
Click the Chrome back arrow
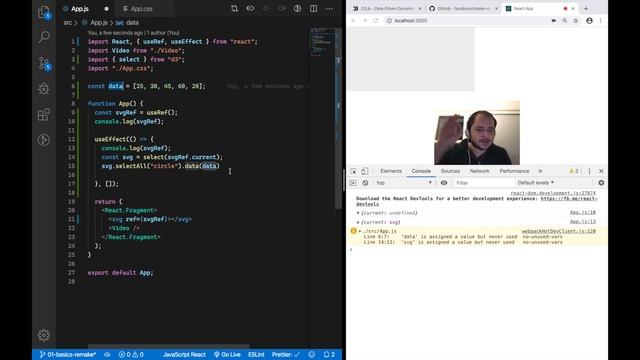coord(353,20)
